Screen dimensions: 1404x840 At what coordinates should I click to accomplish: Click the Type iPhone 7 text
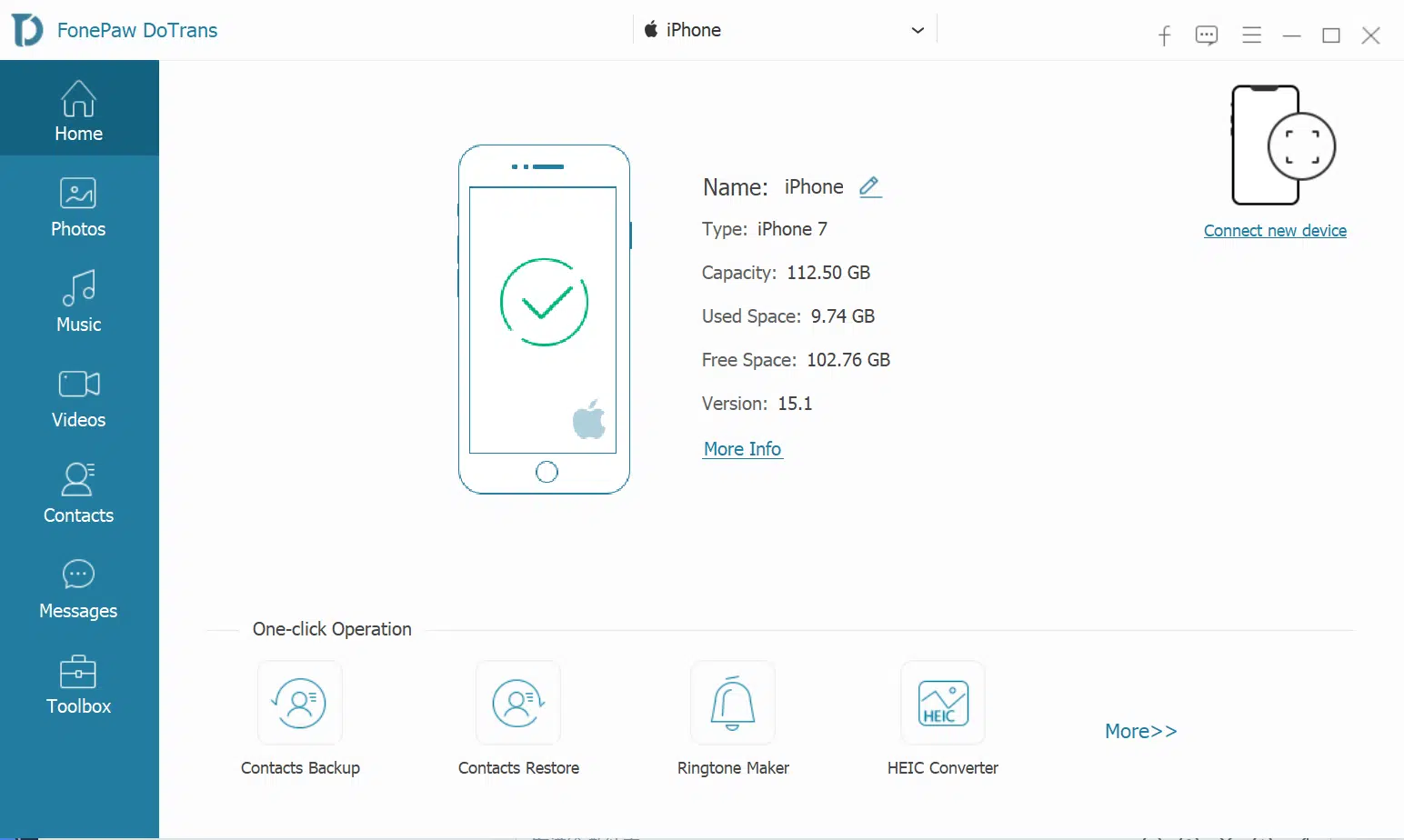(765, 229)
